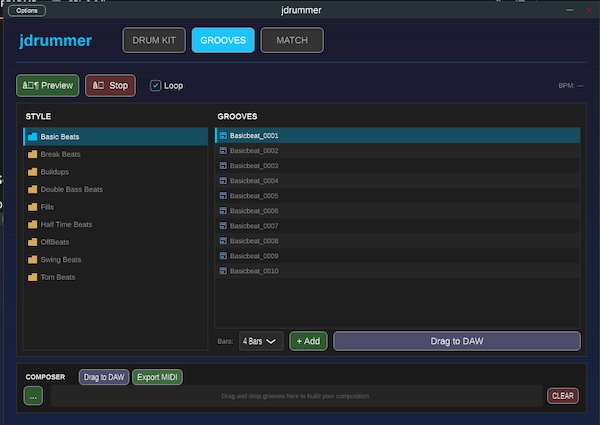
Task: Click the wide Drag to DAW button in Grooves
Action: (x=457, y=341)
